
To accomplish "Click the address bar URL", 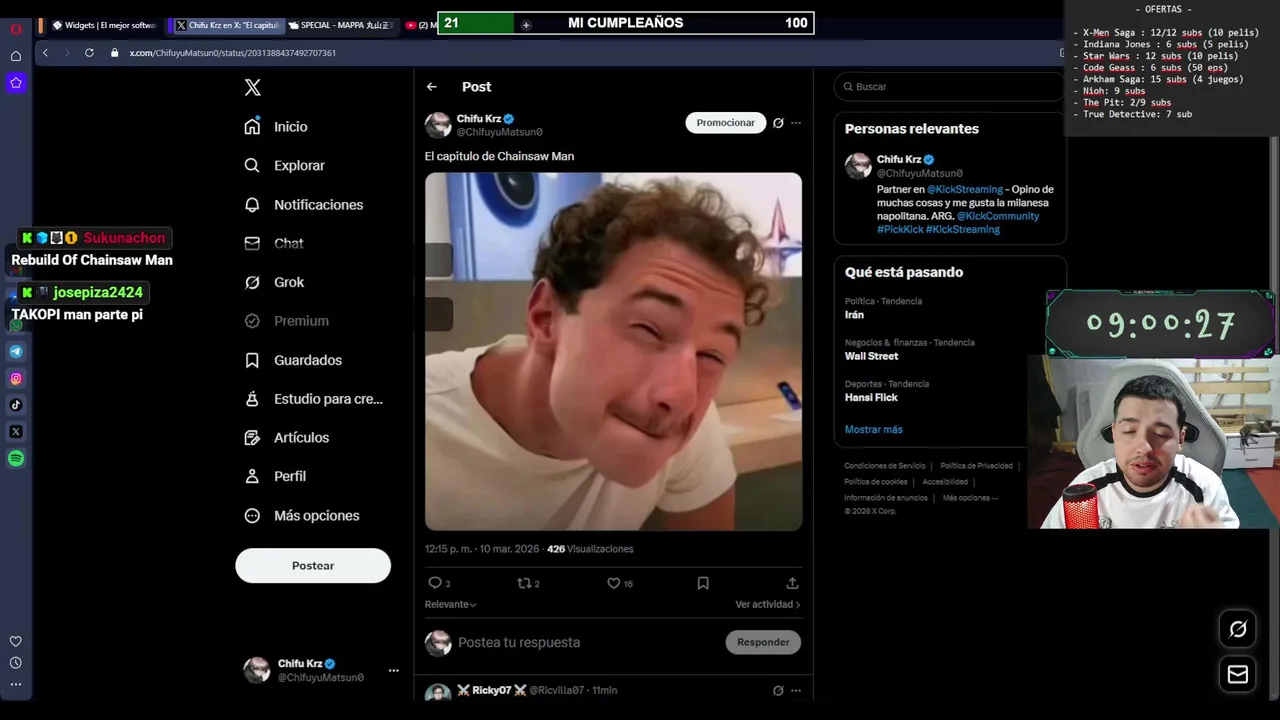I will tap(233, 53).
